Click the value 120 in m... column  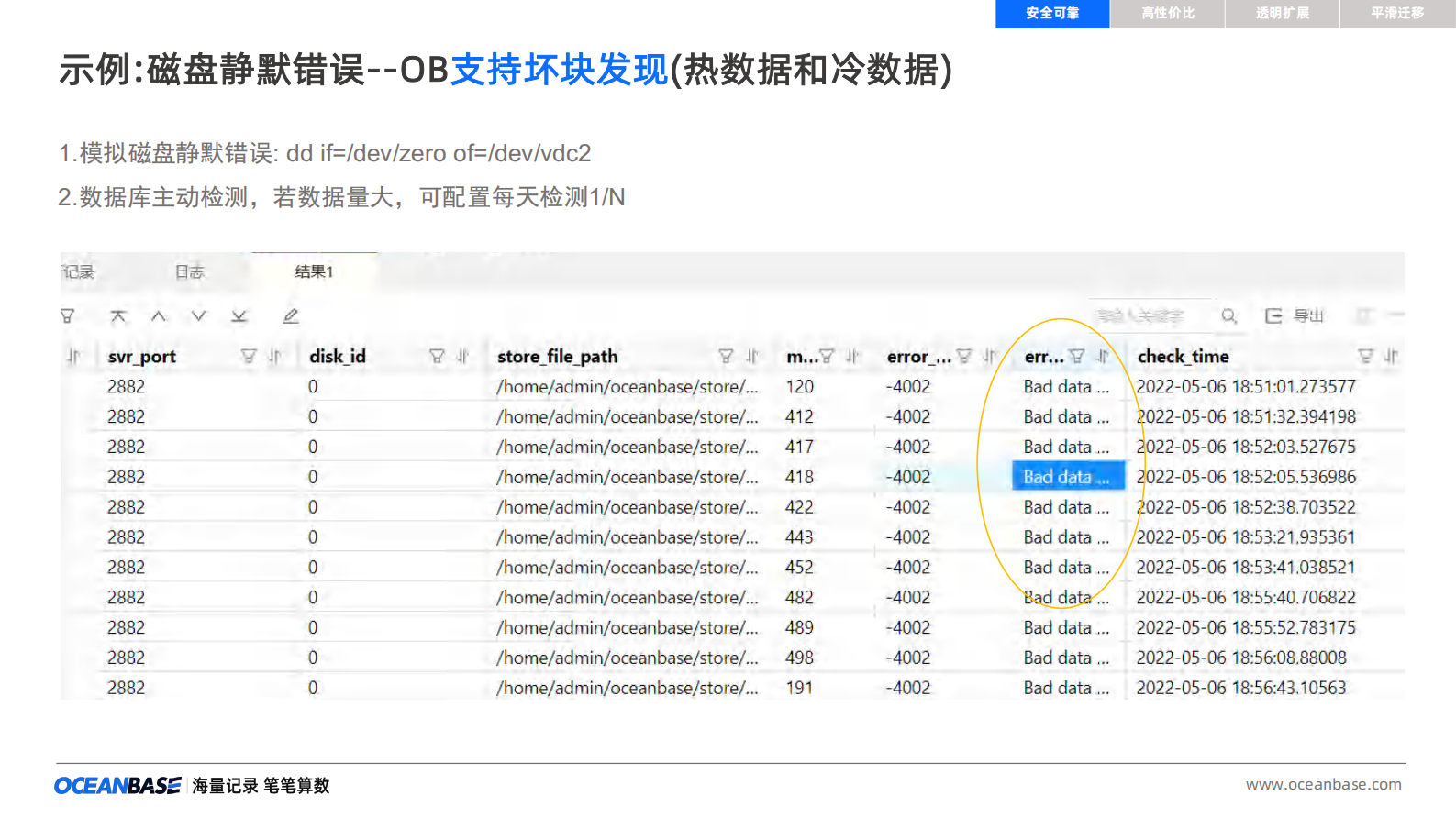(x=799, y=387)
